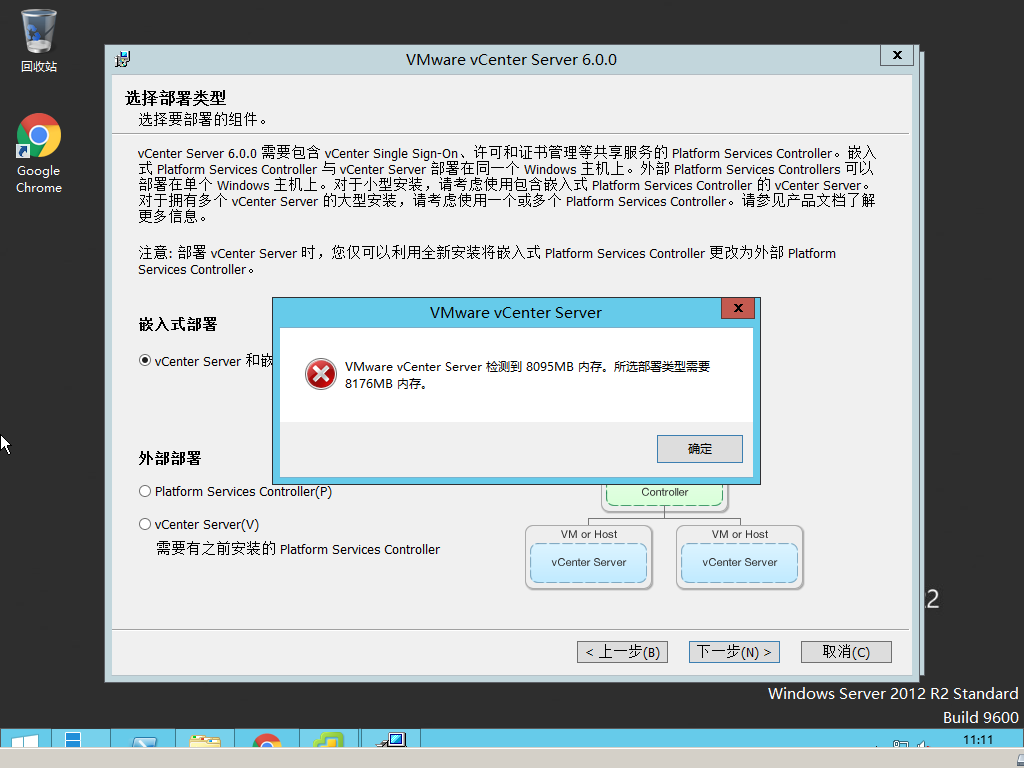This screenshot has width=1024, height=768.
Task: Open Chrome from the taskbar
Action: [x=266, y=740]
